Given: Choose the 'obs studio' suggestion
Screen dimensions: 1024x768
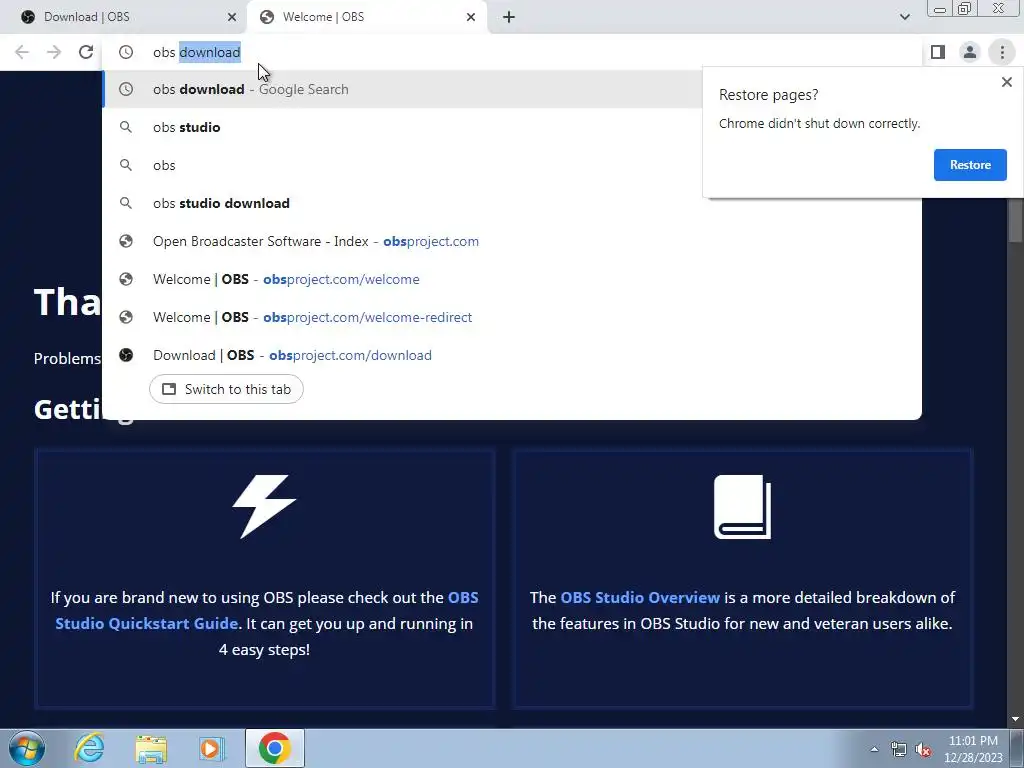Looking at the screenshot, I should point(403,127).
